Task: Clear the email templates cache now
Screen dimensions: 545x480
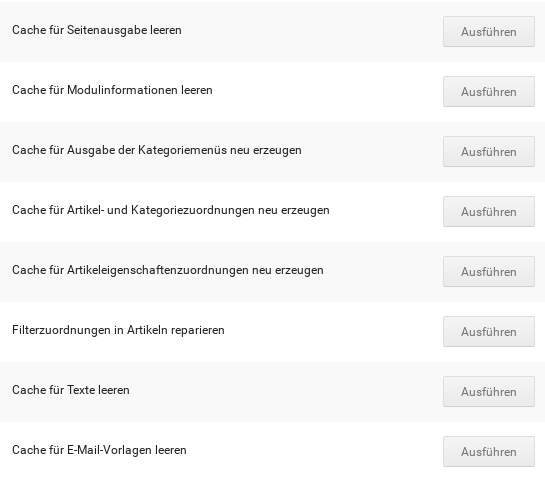Action: [x=489, y=451]
